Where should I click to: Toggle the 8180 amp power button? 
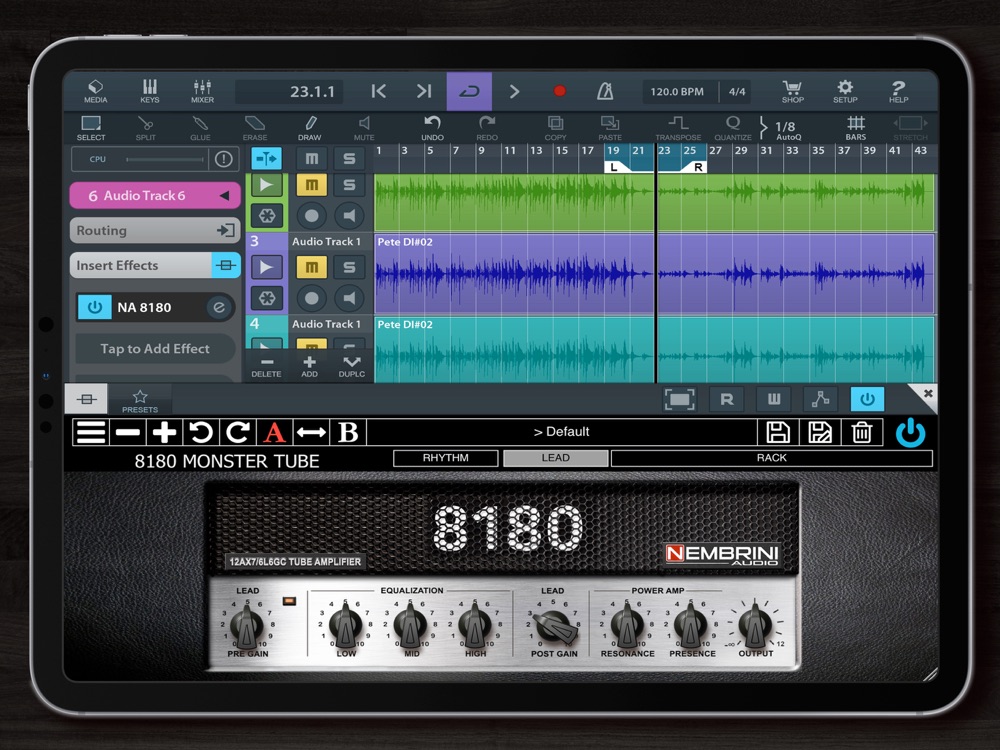(910, 432)
